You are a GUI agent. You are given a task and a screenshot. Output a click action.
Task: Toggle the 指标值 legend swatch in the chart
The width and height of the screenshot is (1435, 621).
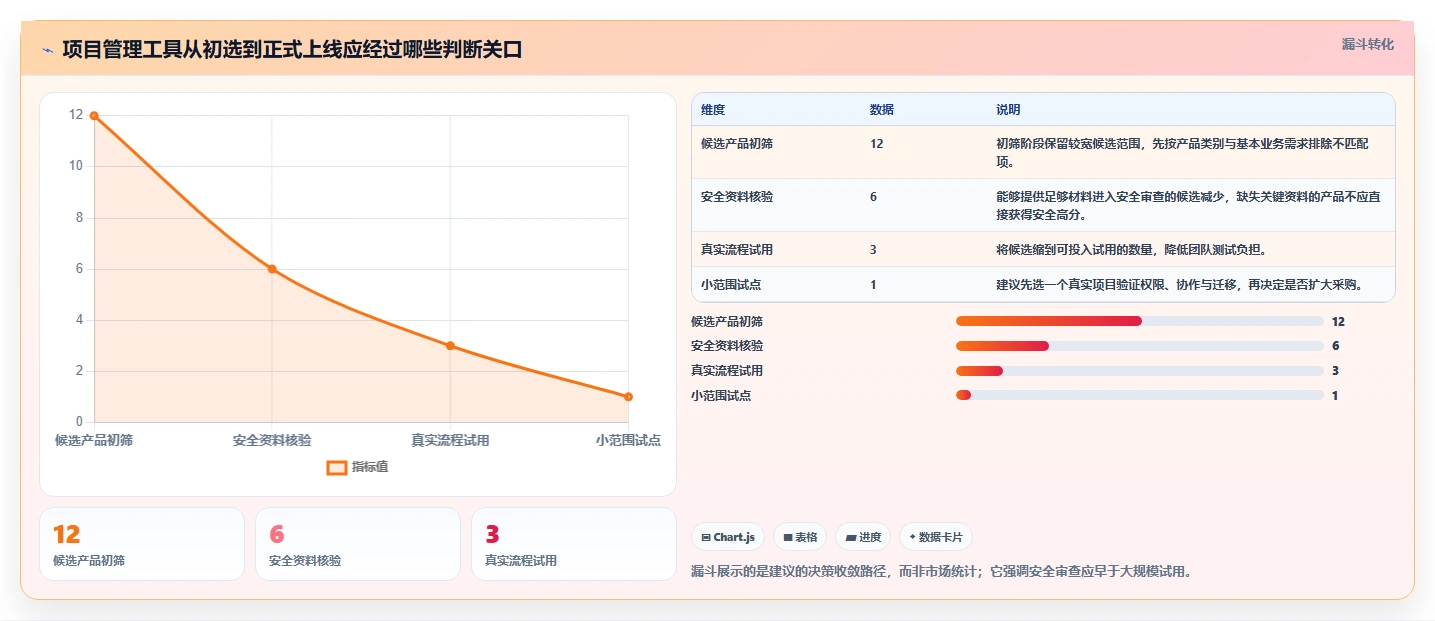(337, 467)
